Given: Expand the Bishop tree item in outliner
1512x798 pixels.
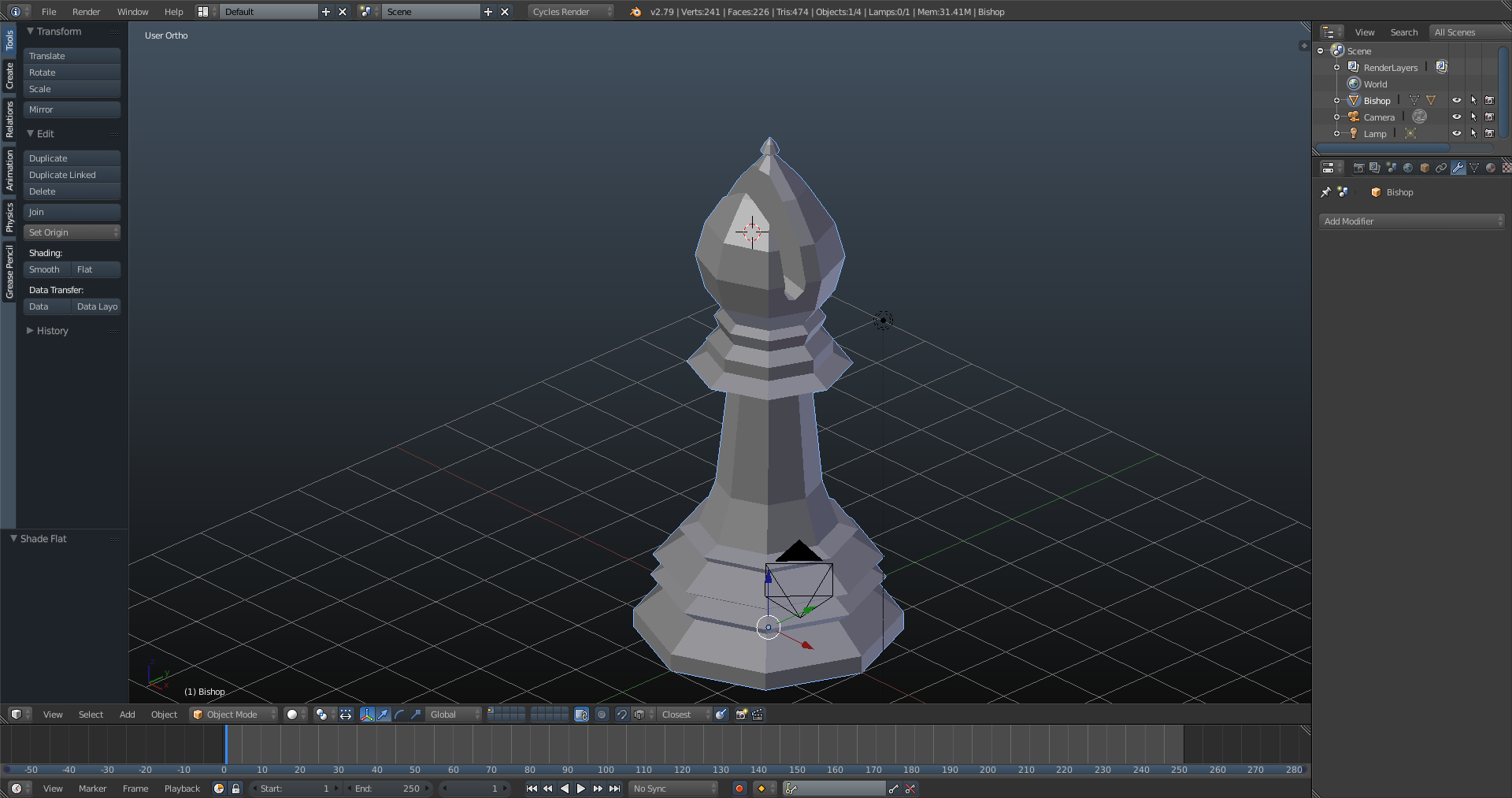Looking at the screenshot, I should point(1336,101).
